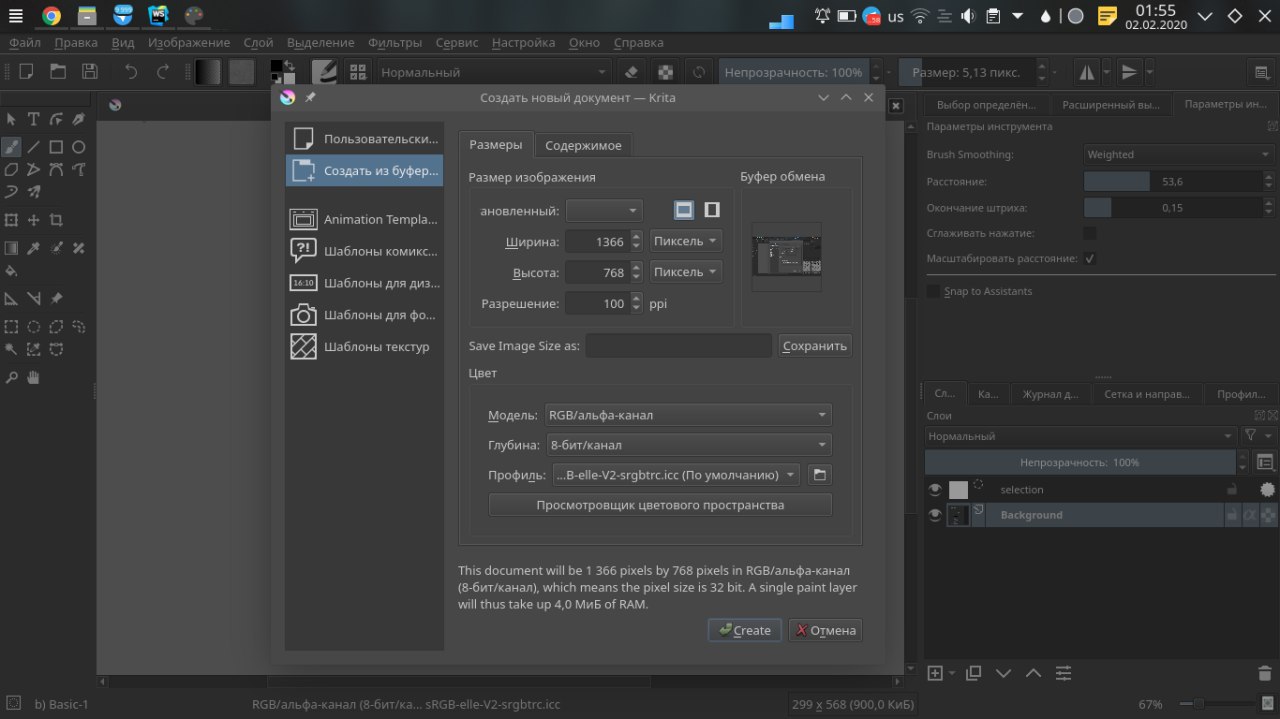Image resolution: width=1280 pixels, height=719 pixels.
Task: Click the Save Image Size as field
Action: pyautogui.click(x=678, y=346)
